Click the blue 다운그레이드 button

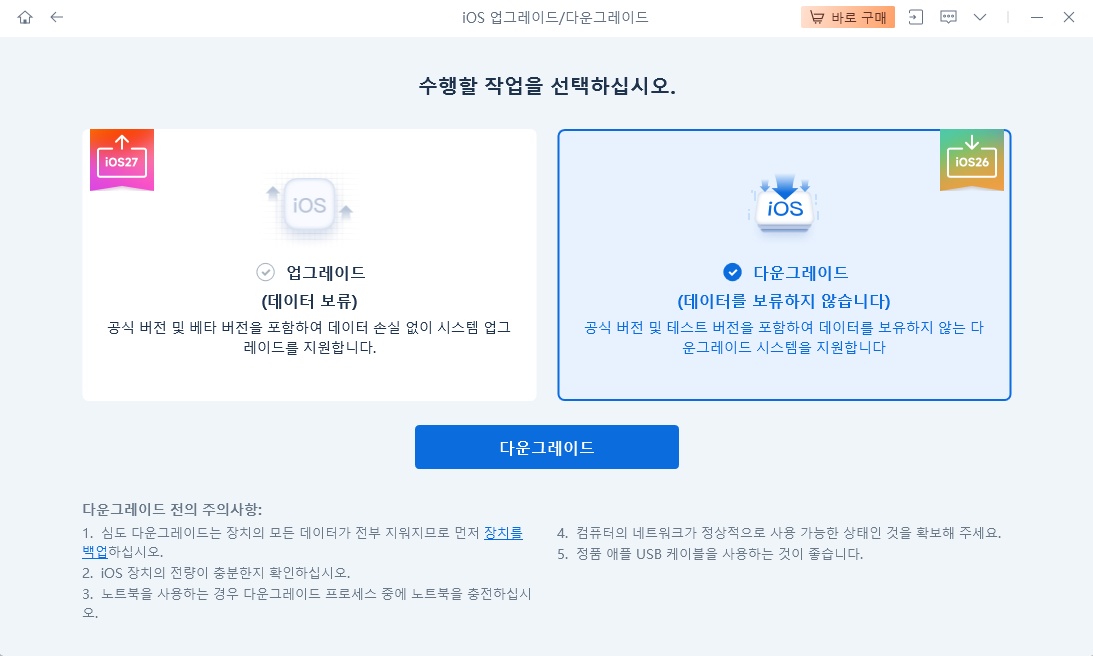click(546, 447)
